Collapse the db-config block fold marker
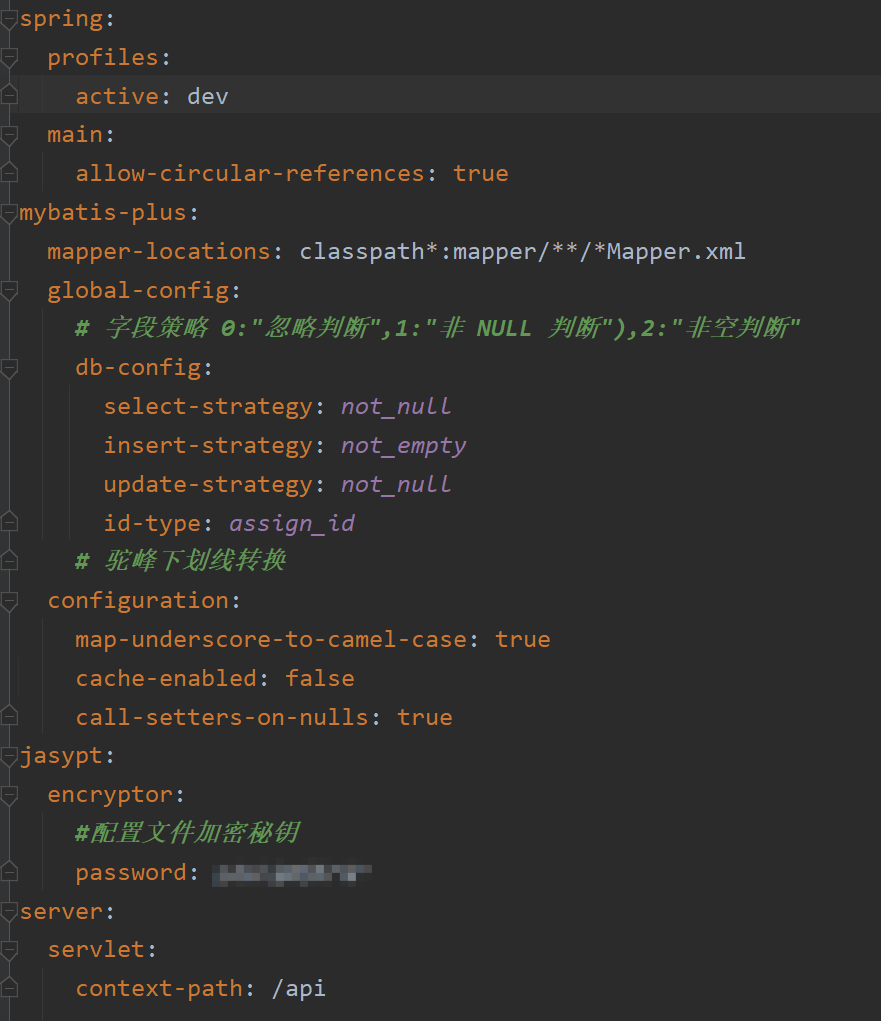 [x=9, y=368]
